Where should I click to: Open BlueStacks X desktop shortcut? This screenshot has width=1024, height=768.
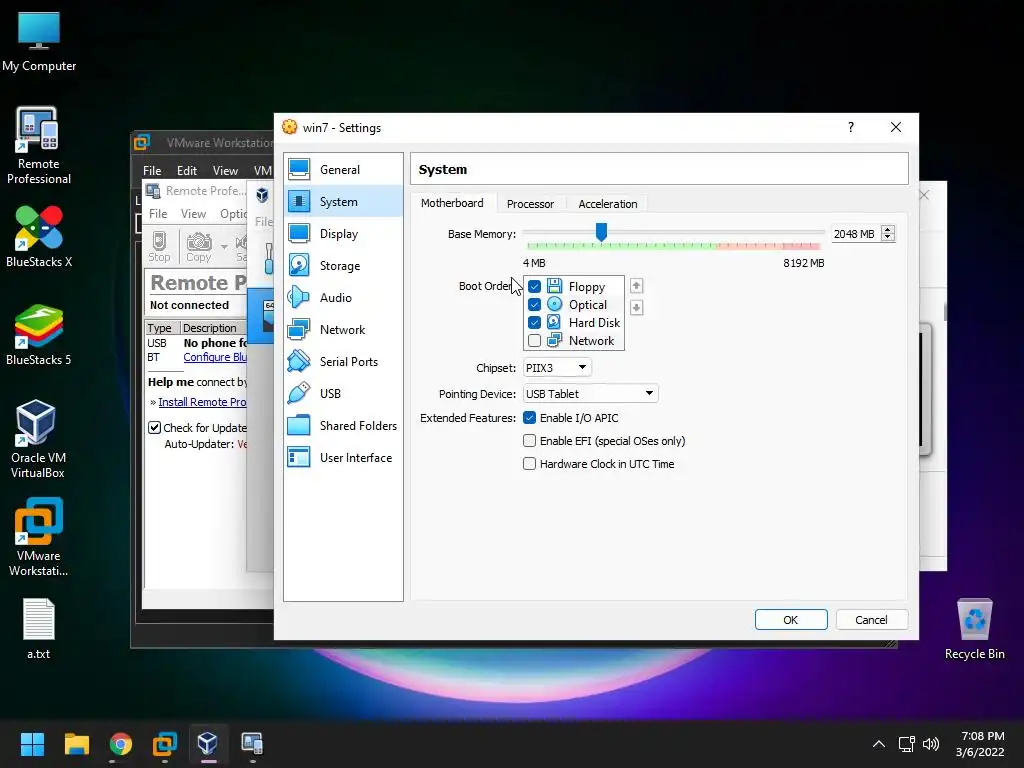click(39, 236)
